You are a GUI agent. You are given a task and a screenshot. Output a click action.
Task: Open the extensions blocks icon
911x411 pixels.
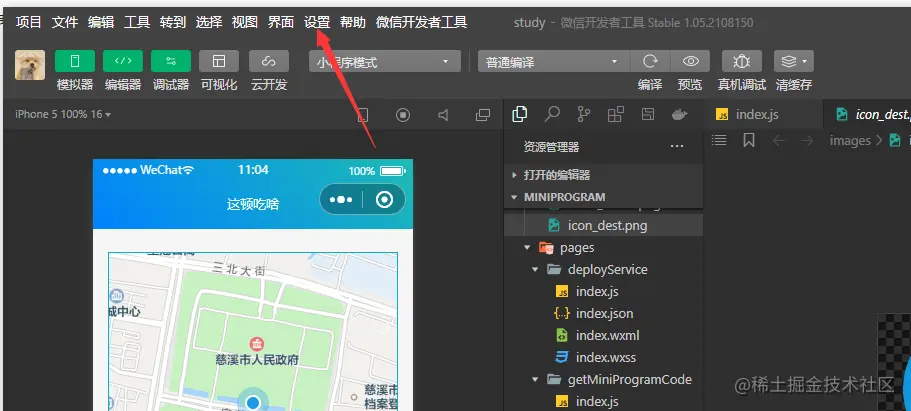tap(616, 114)
